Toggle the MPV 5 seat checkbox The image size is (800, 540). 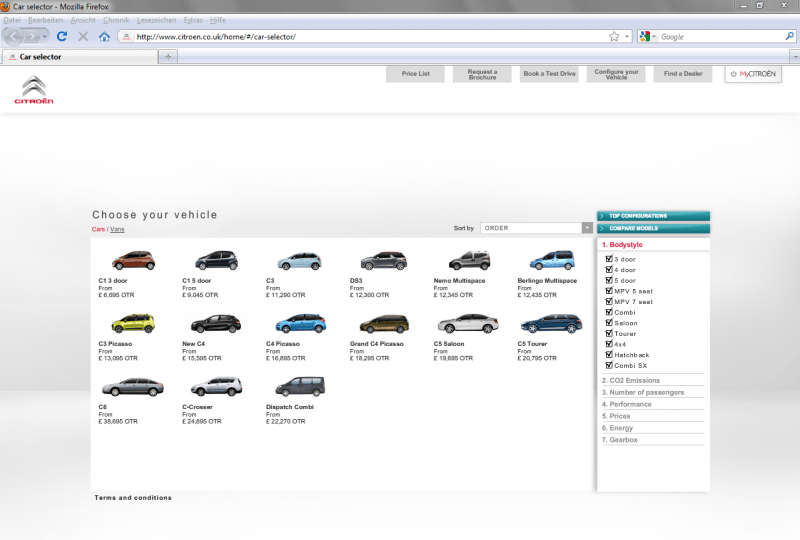(609, 290)
